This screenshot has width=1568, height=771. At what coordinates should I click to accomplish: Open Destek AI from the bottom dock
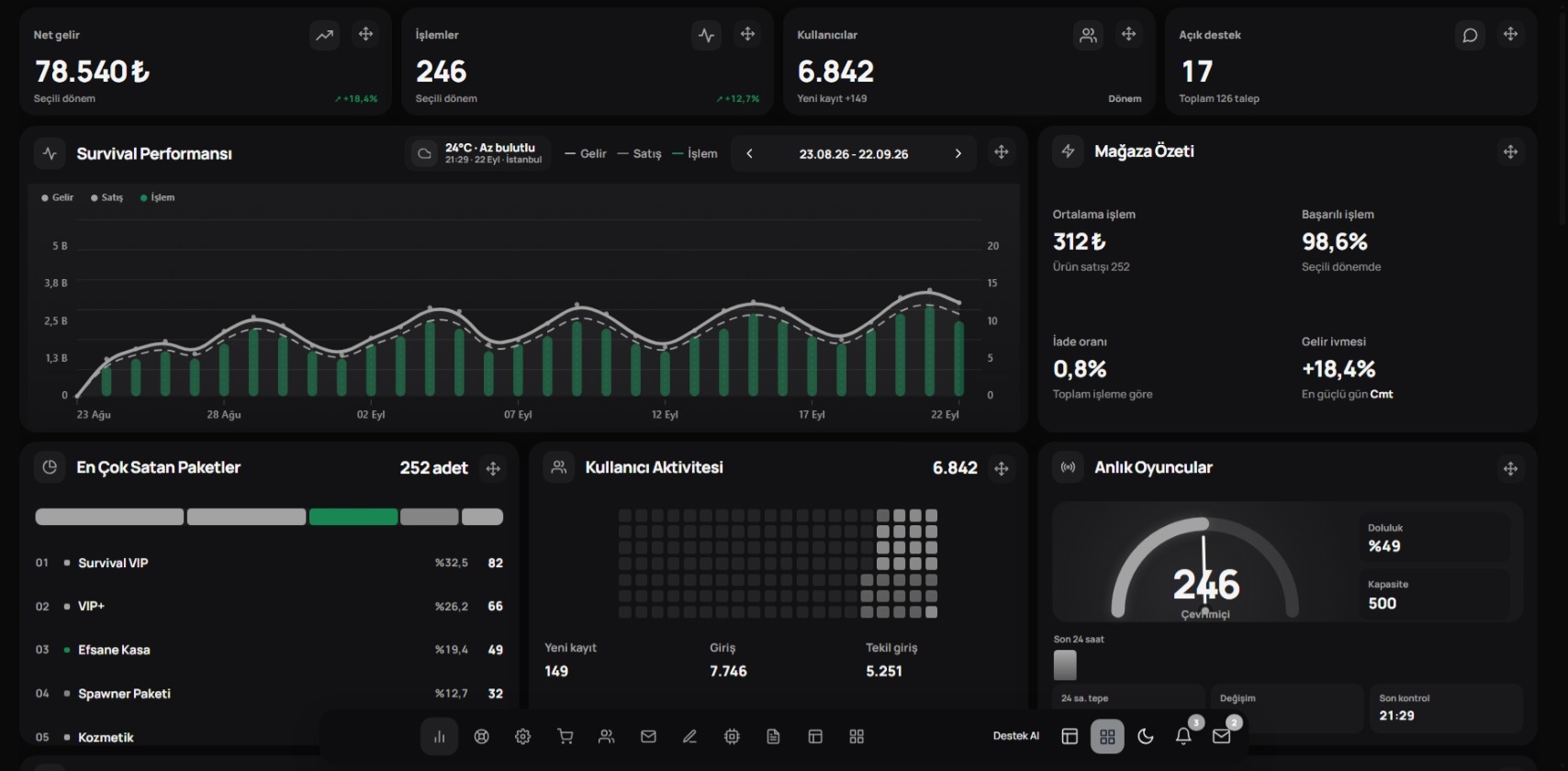pyautogui.click(x=1016, y=736)
